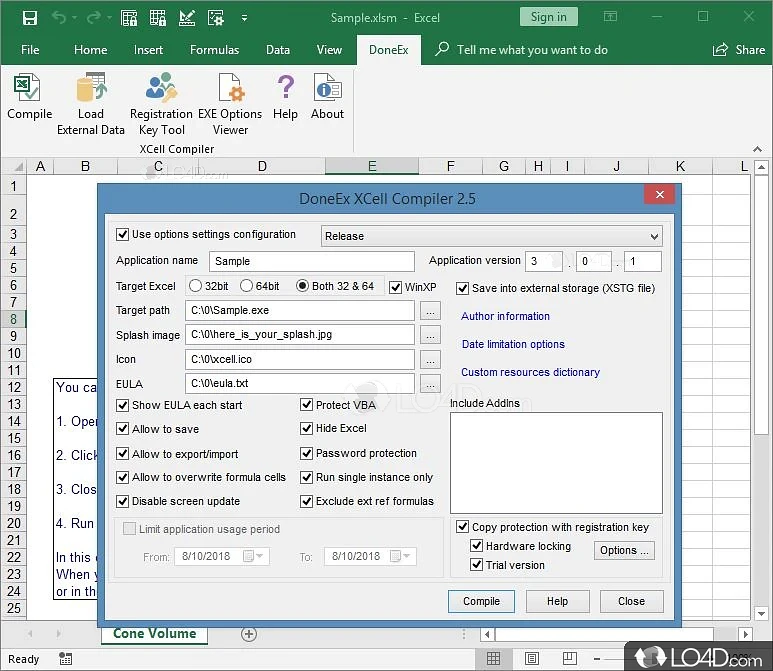This screenshot has width=773, height=671.
Task: Click the Save icon in quick access toolbar
Action: (30, 18)
